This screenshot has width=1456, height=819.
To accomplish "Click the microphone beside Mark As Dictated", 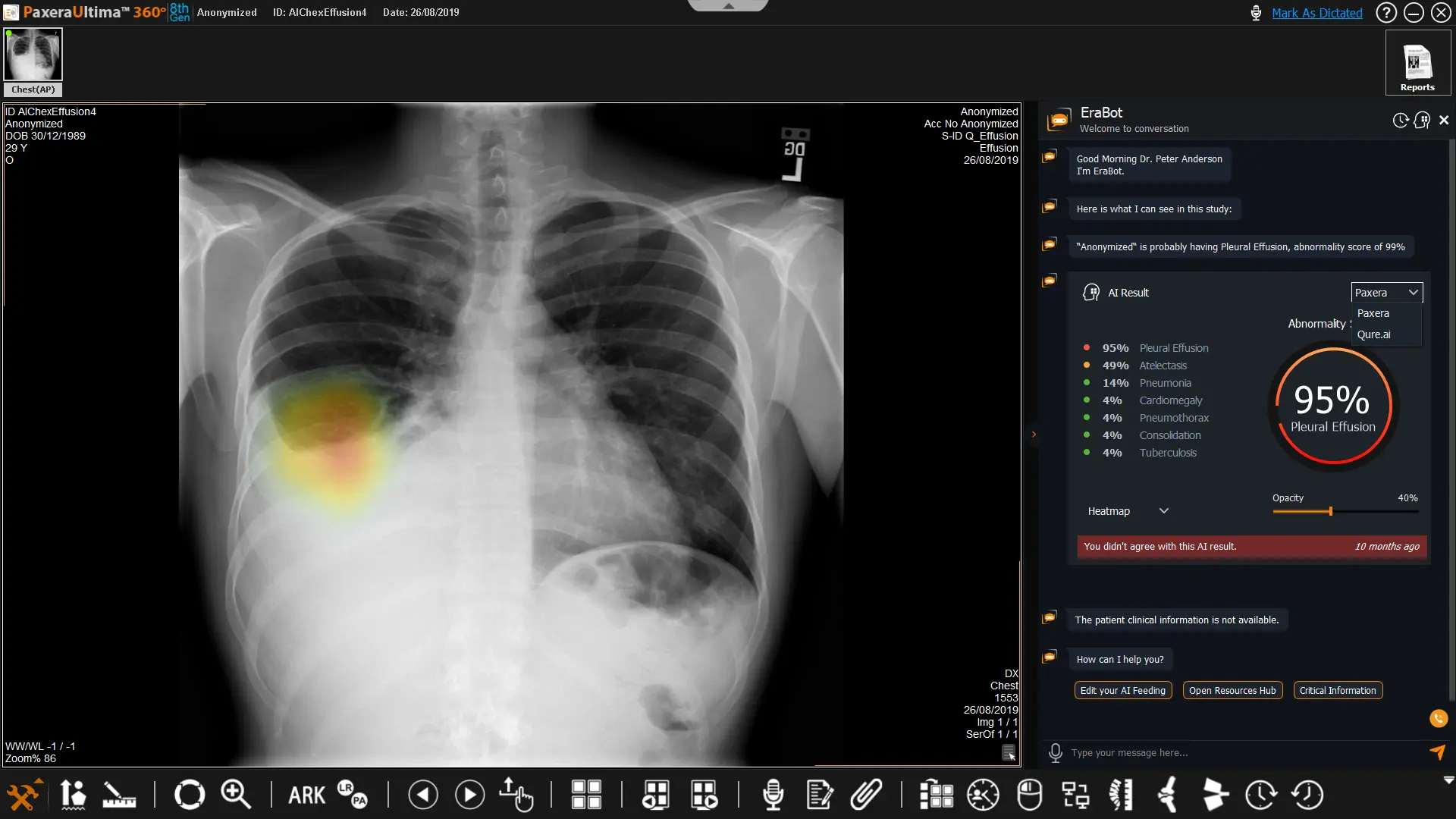I will pos(1256,13).
